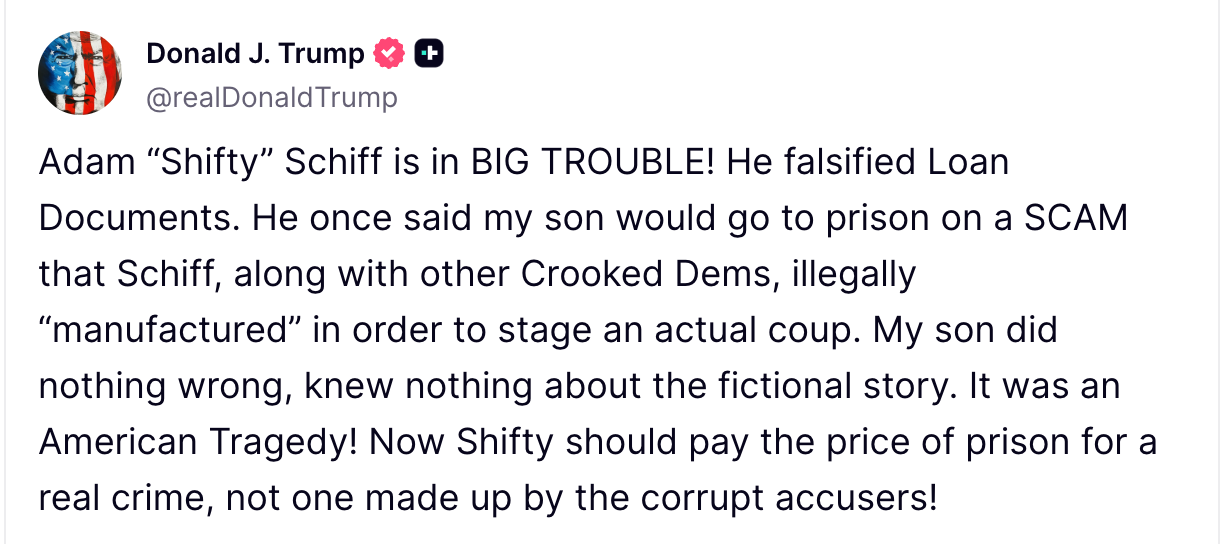1224x544 pixels.
Task: Click the post body text
Action: coord(600,330)
